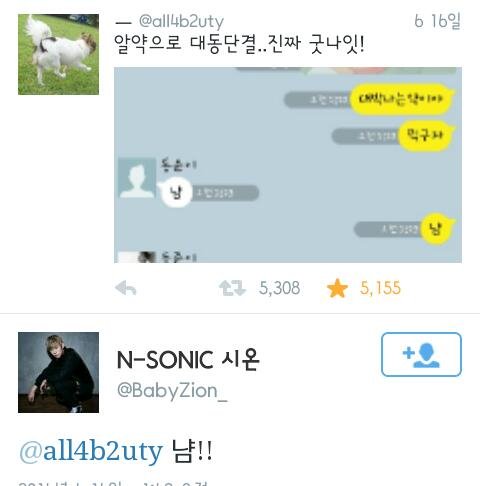View the 5,155 favorites count
This screenshot has height=486, width=480.
[x=380, y=288]
